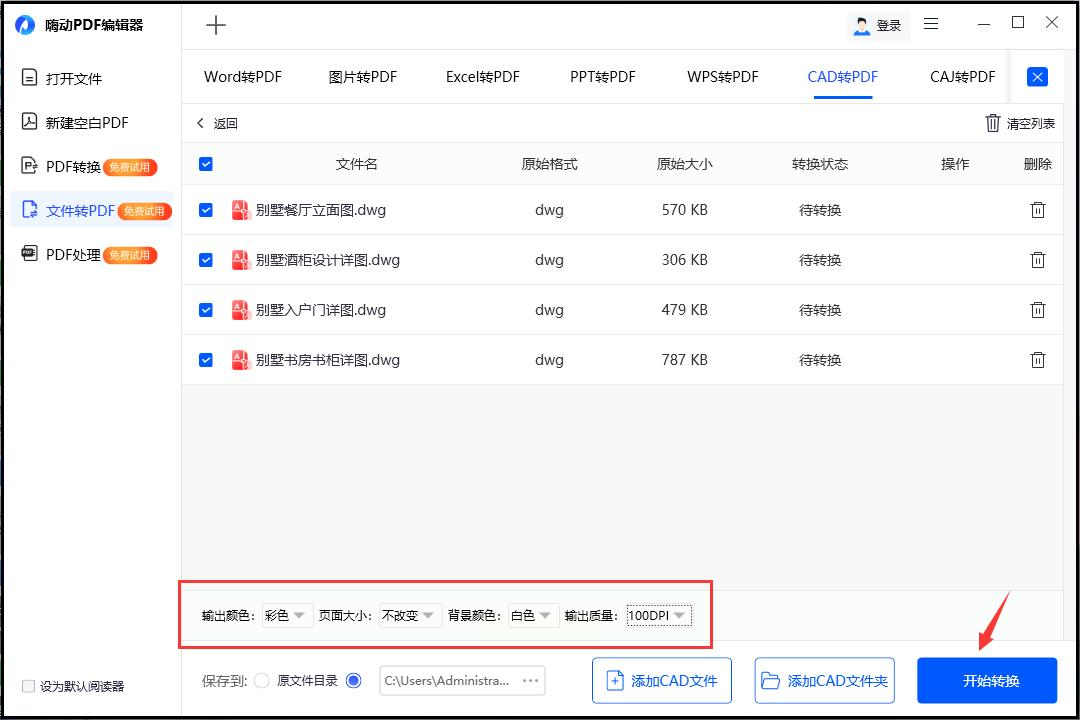Click the 开始转换 button

click(987, 681)
